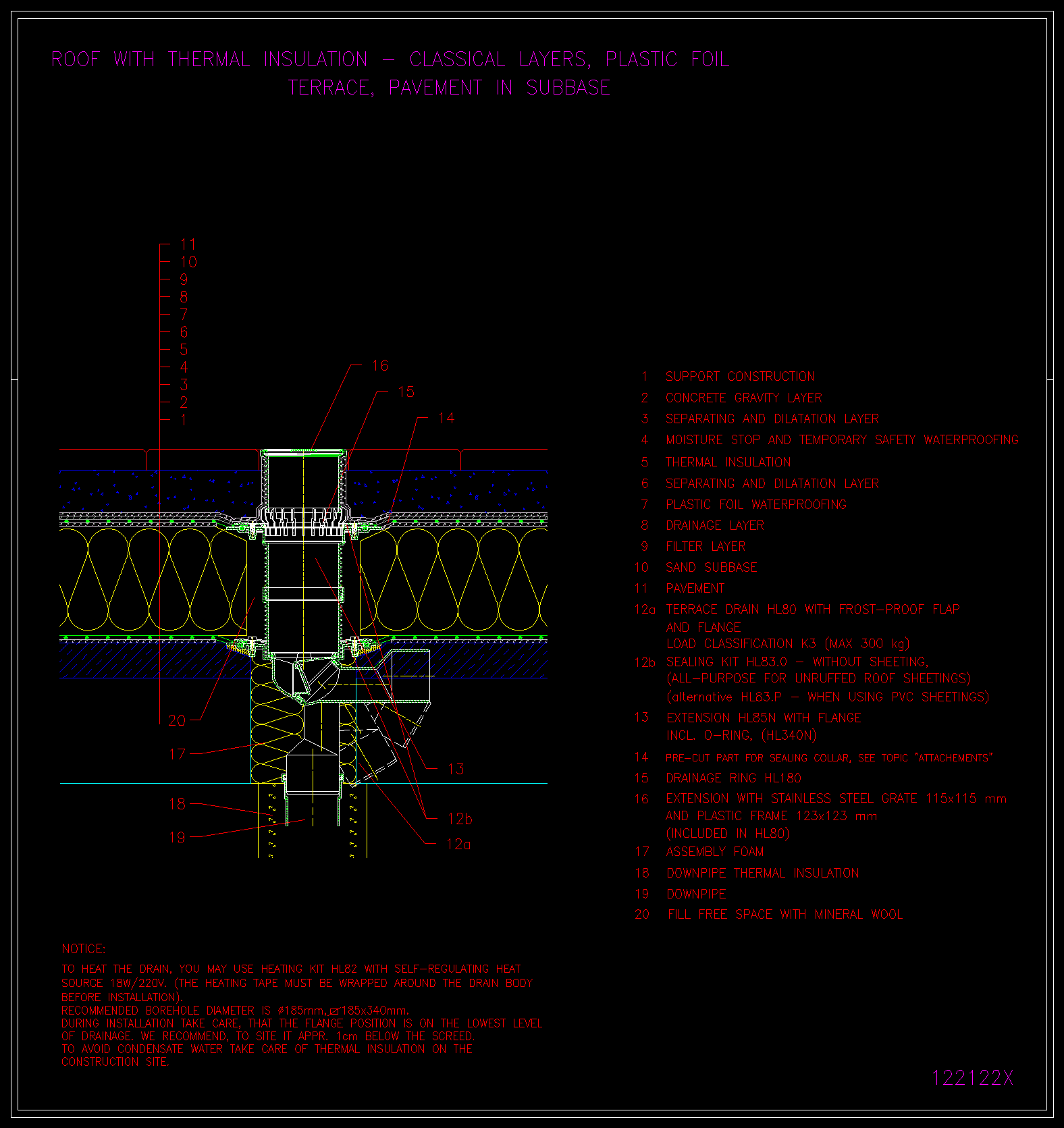Select the drawing number '122122X'
Viewport: 1064px width, 1128px height.
point(973,1078)
